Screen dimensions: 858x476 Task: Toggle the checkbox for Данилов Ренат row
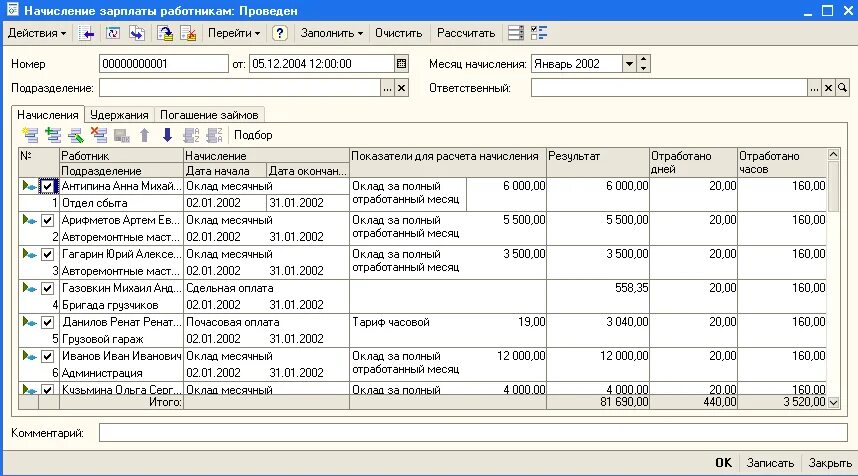[x=48, y=322]
